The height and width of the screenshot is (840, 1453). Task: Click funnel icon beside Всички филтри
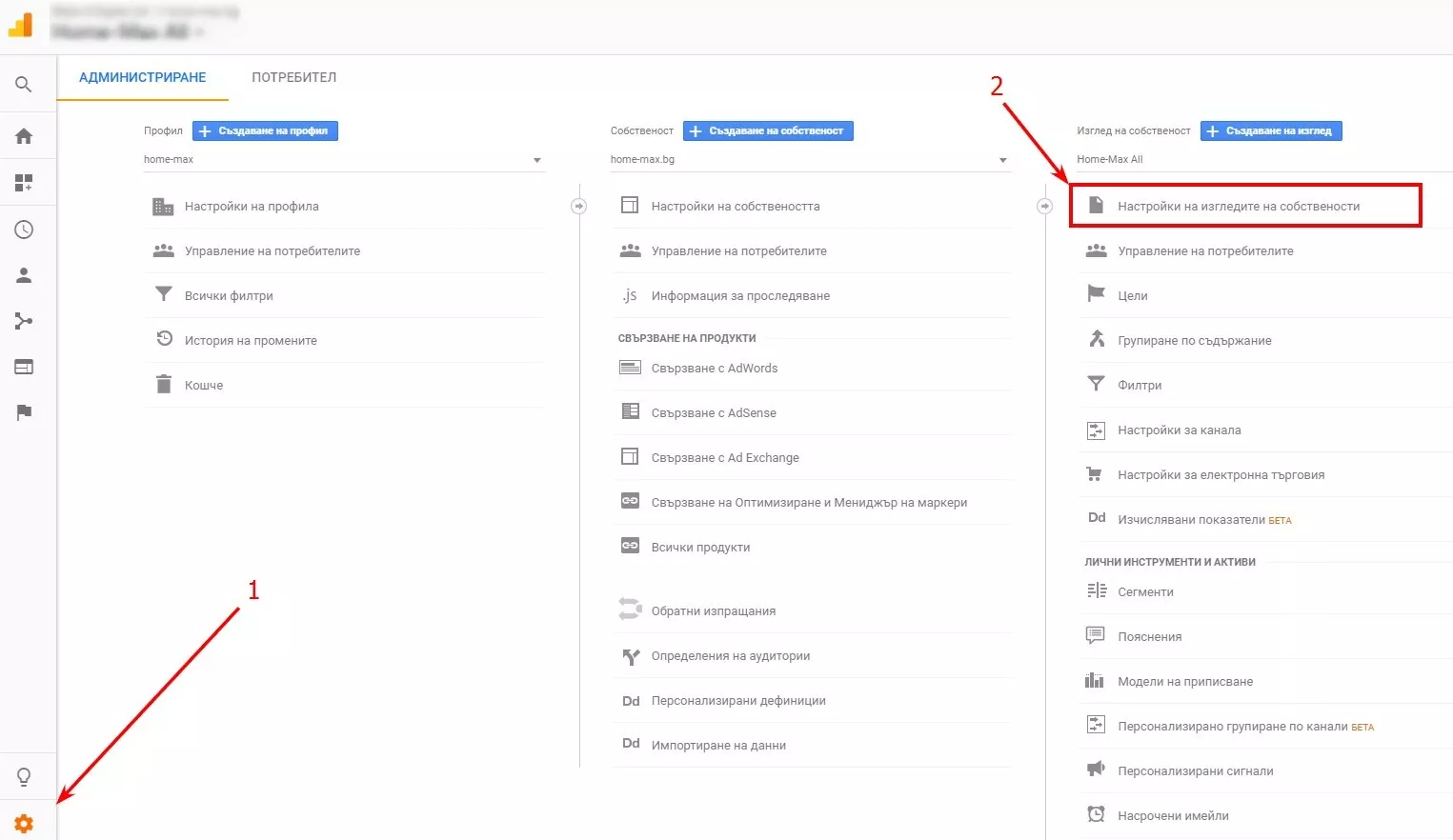[164, 294]
